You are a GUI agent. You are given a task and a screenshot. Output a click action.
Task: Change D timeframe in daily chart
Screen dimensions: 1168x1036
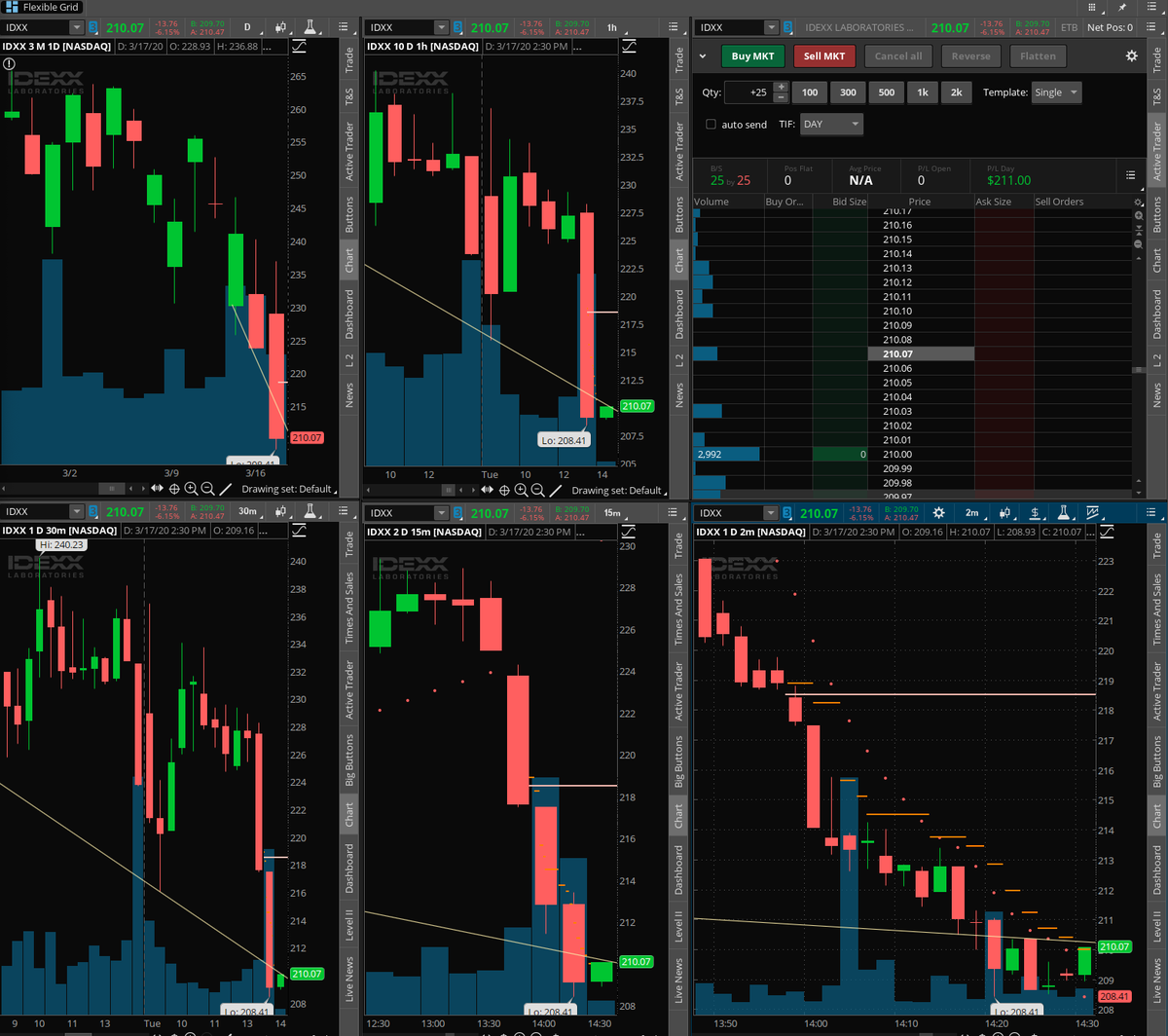(x=247, y=27)
